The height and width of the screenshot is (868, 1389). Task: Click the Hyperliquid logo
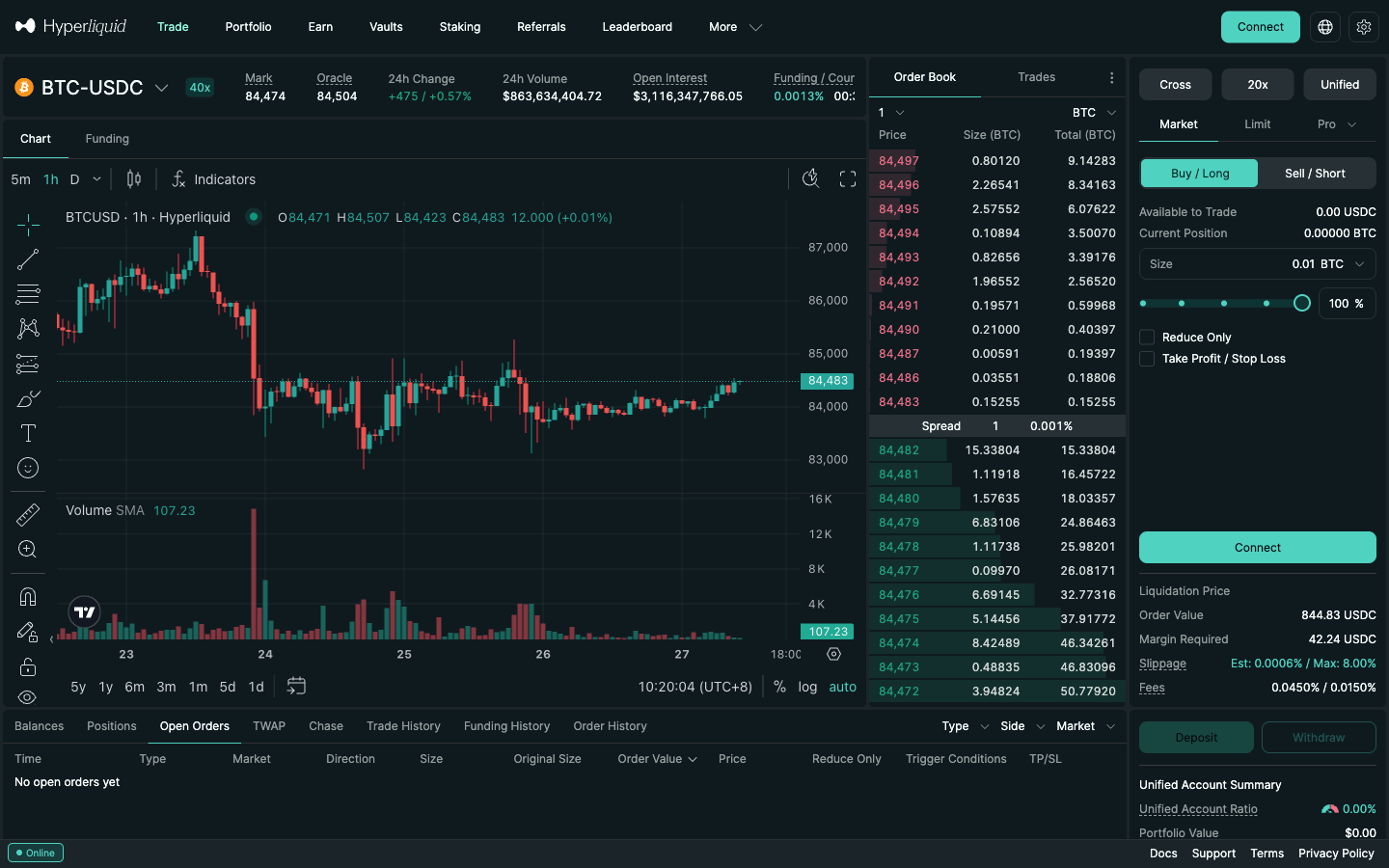pyautogui.click(x=70, y=26)
